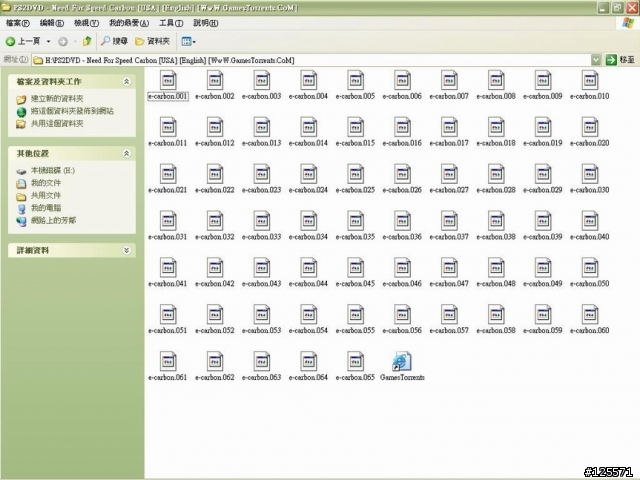Select the e-carbon.022 file icon

215,174
